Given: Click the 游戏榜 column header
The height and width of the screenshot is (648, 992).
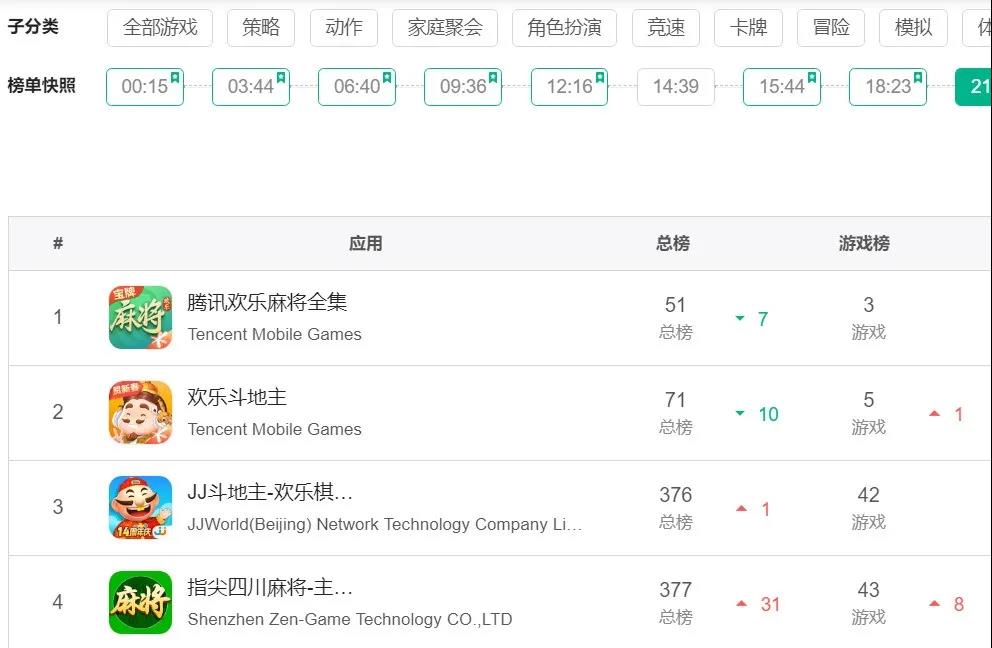Looking at the screenshot, I should coord(864,243).
